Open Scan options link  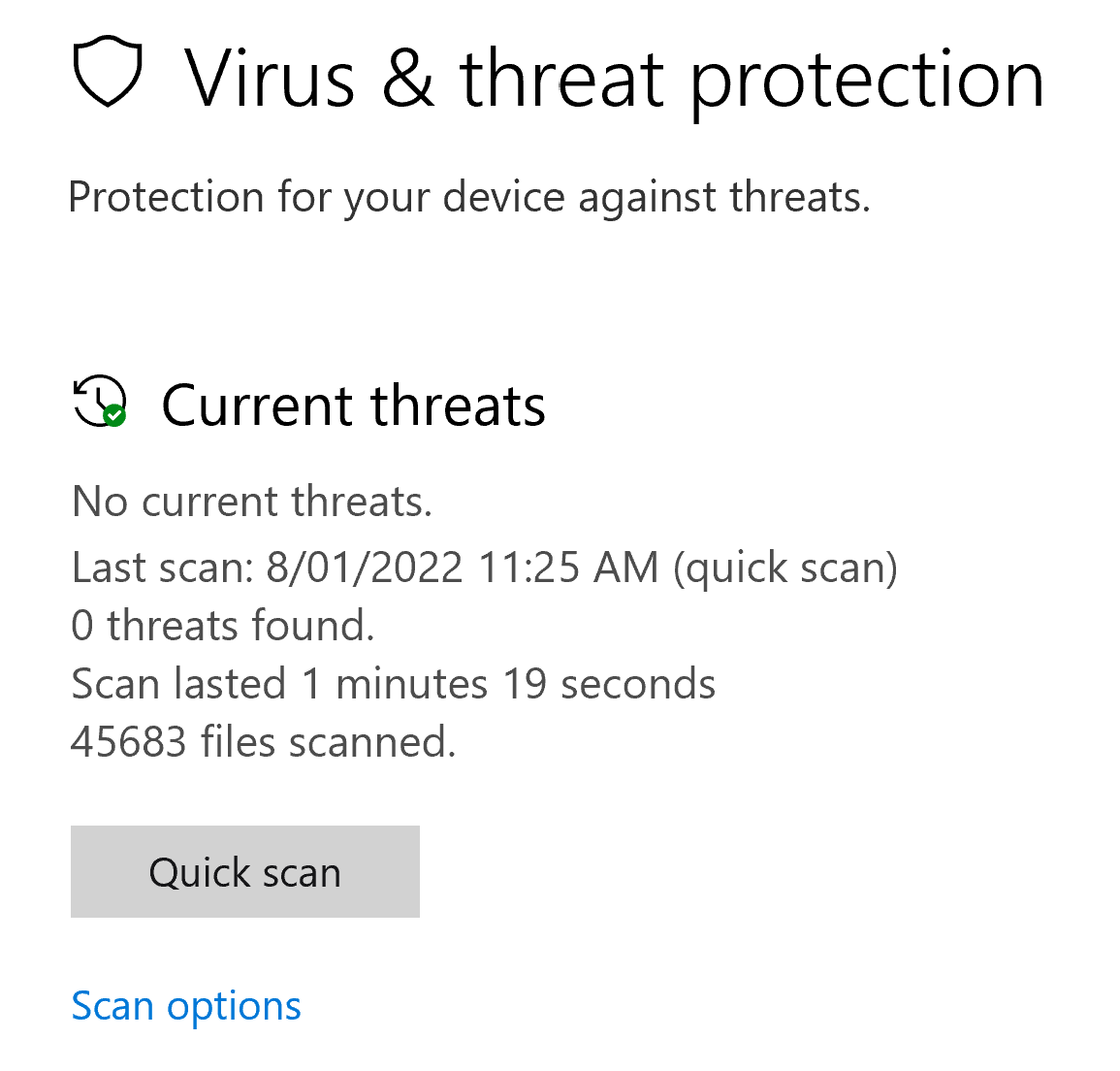186,1006
